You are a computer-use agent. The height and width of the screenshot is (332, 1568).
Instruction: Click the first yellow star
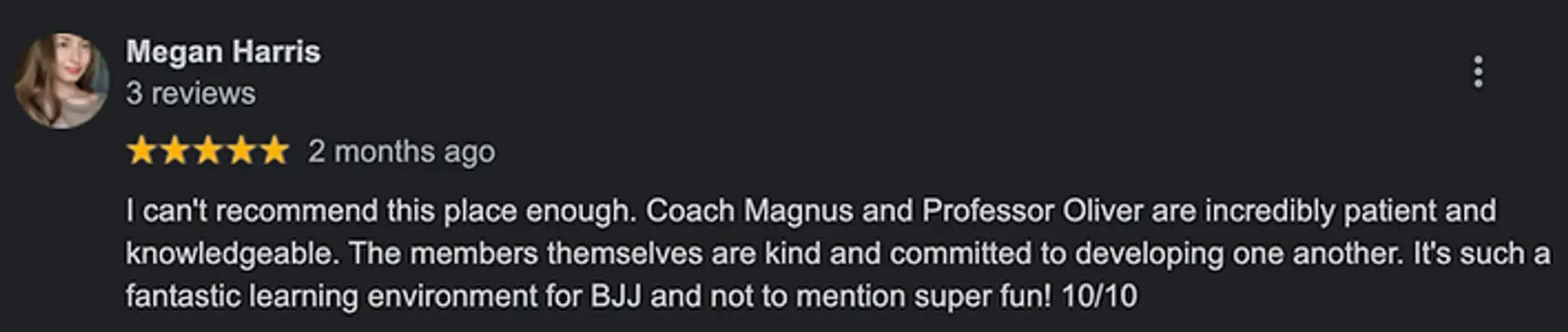(142, 151)
